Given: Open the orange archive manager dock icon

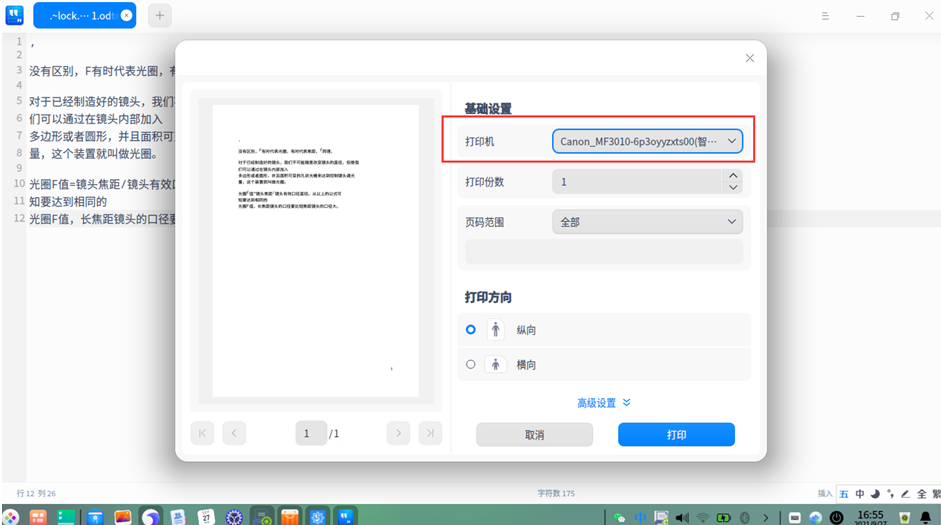Looking at the screenshot, I should 290,517.
